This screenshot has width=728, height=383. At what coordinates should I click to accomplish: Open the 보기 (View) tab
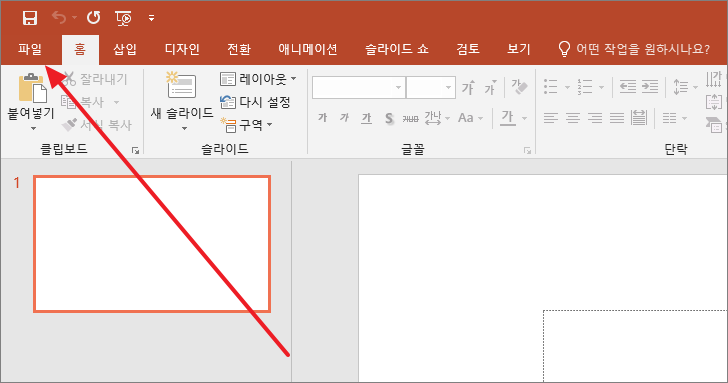pos(519,49)
